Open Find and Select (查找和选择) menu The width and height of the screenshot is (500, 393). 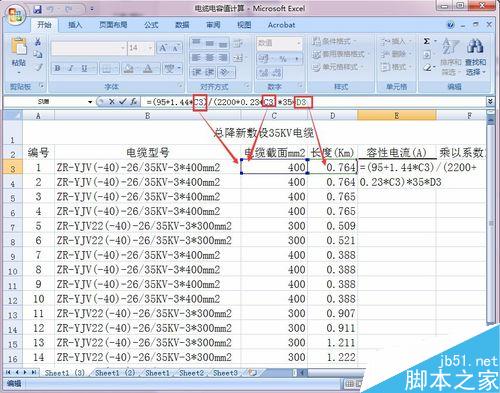(x=475, y=56)
